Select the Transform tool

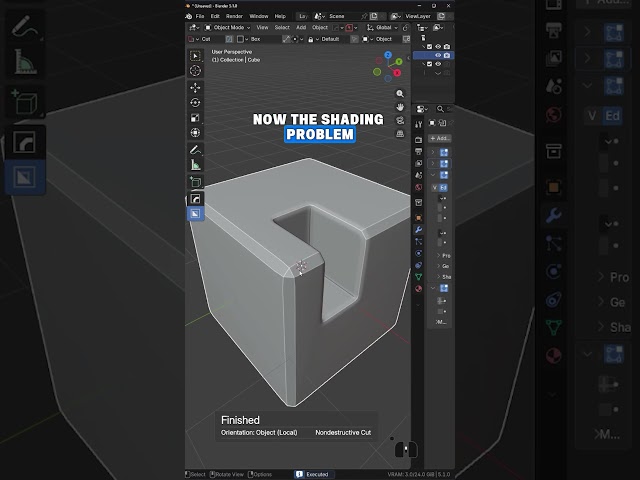195,133
